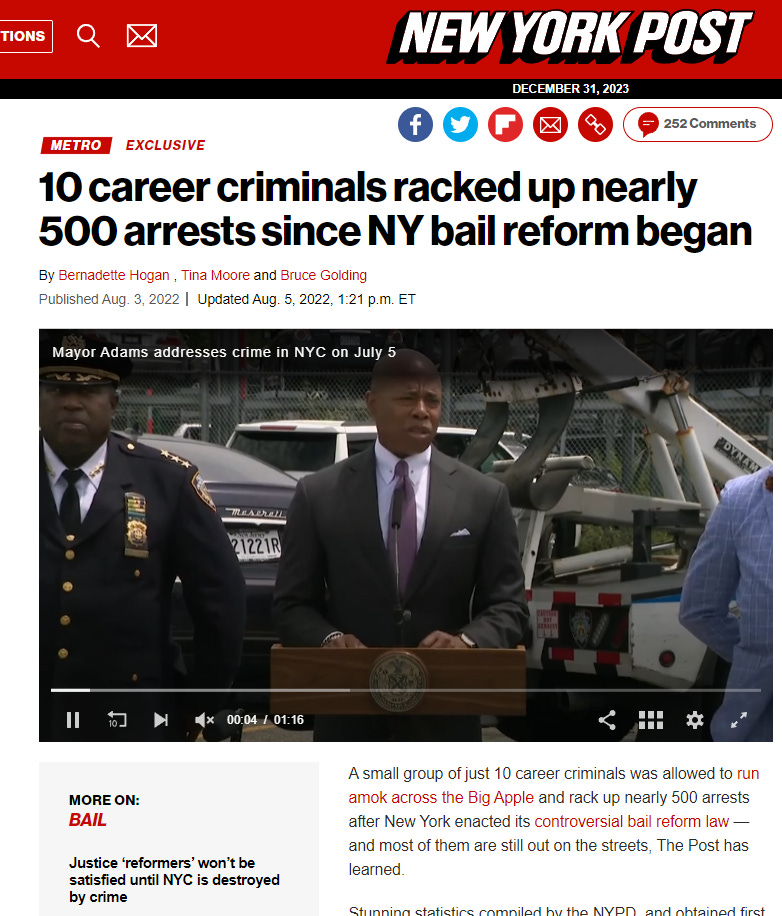The width and height of the screenshot is (782, 916).
Task: Seek on the video progress bar
Action: point(405,690)
